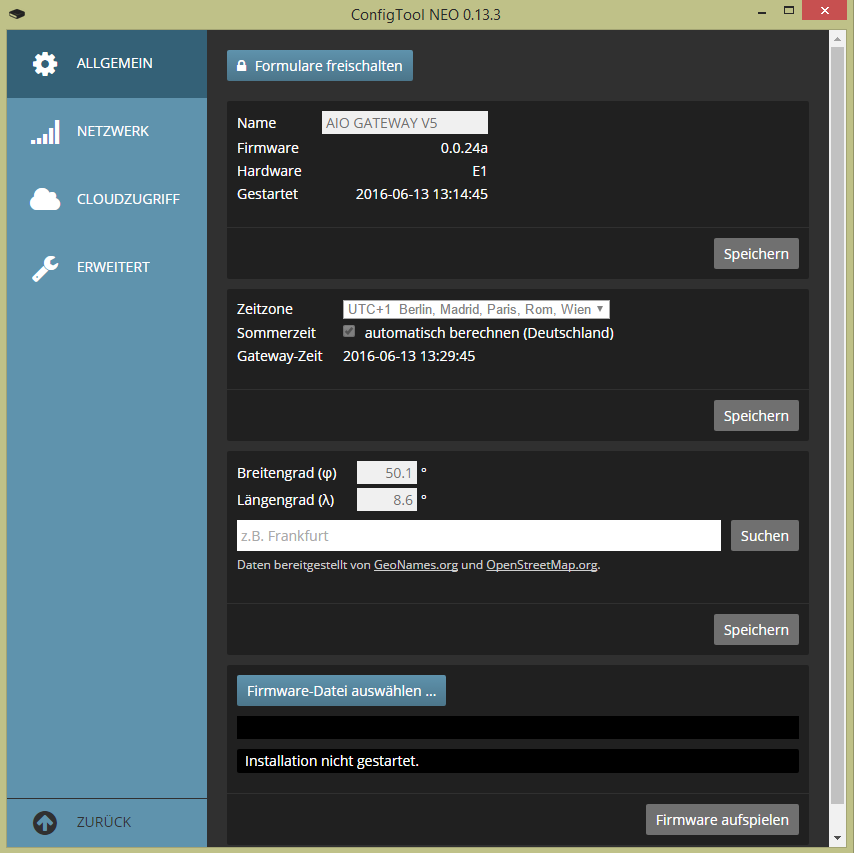Open the GeoNames.org link
This screenshot has height=853, width=854.
tap(416, 565)
